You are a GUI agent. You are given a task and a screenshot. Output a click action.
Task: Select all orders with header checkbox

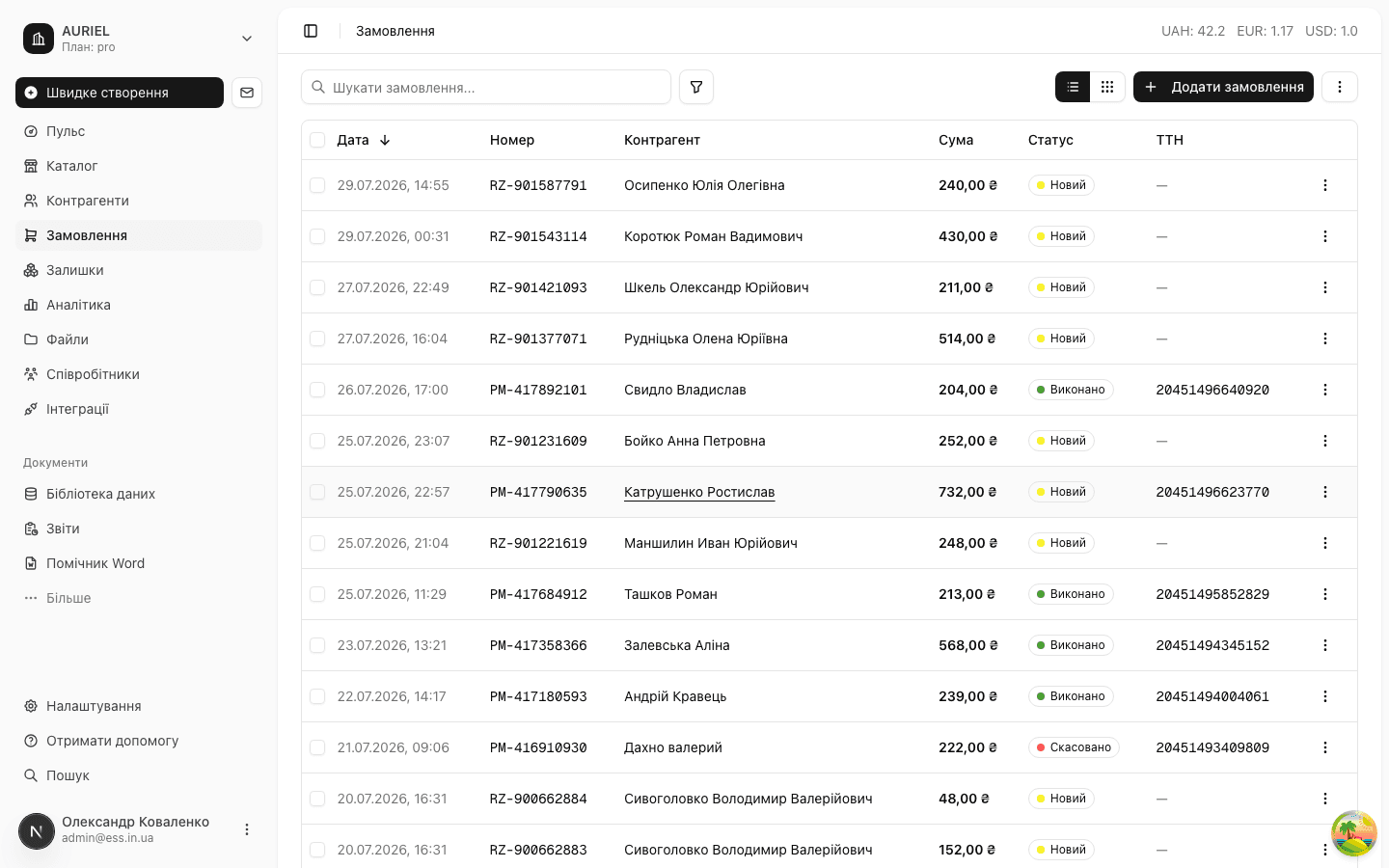point(317,140)
